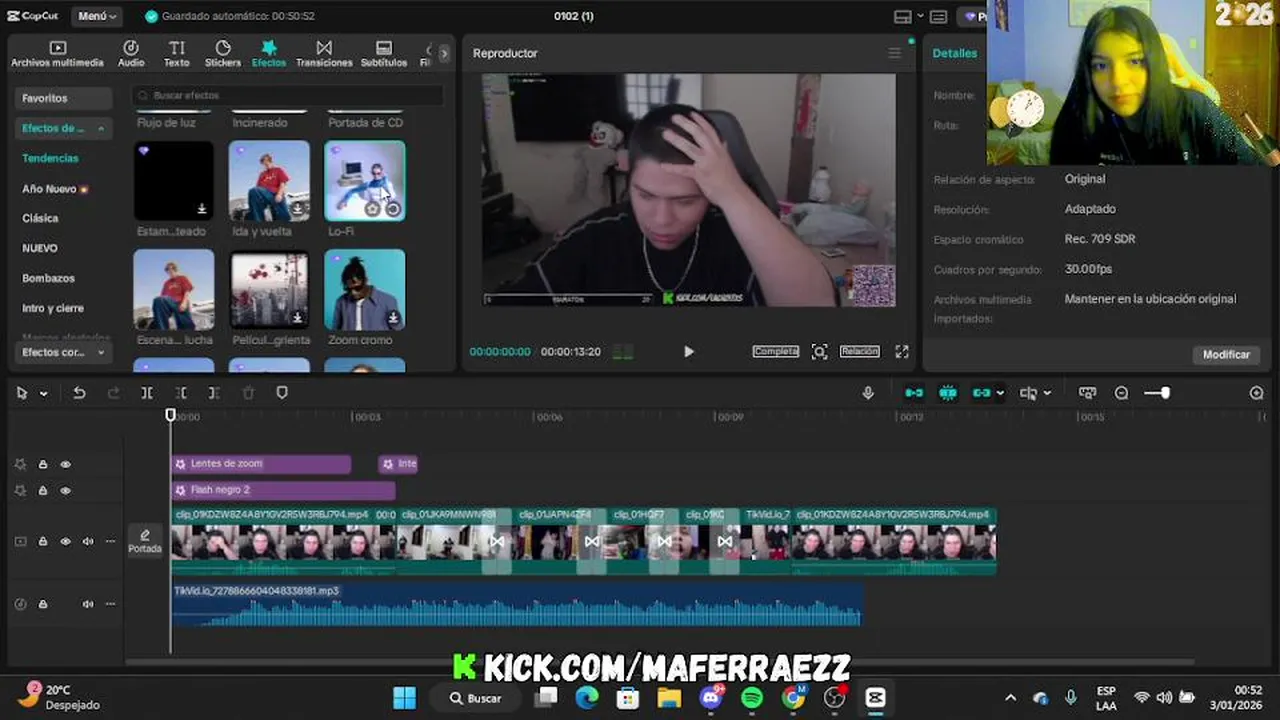Hide the Lentes de zoom effect track
This screenshot has height=720, width=1280.
66,465
